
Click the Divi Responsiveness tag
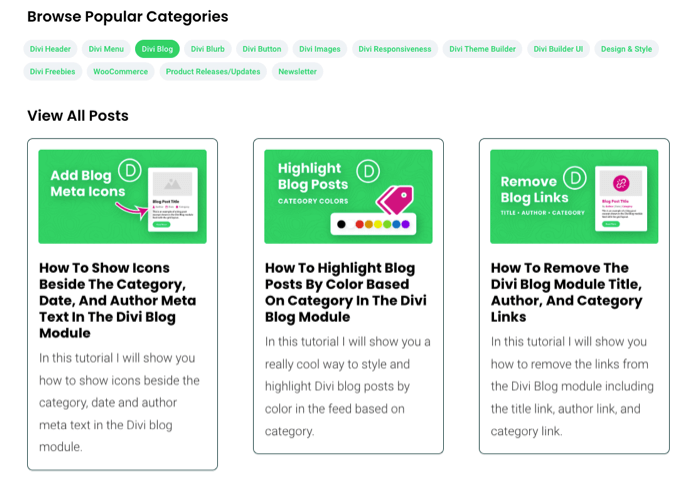click(x=395, y=48)
